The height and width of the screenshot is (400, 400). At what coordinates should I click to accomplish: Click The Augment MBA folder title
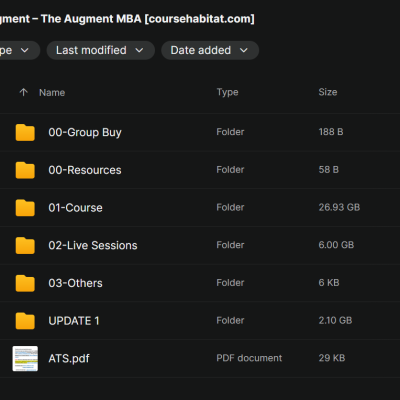click(127, 19)
